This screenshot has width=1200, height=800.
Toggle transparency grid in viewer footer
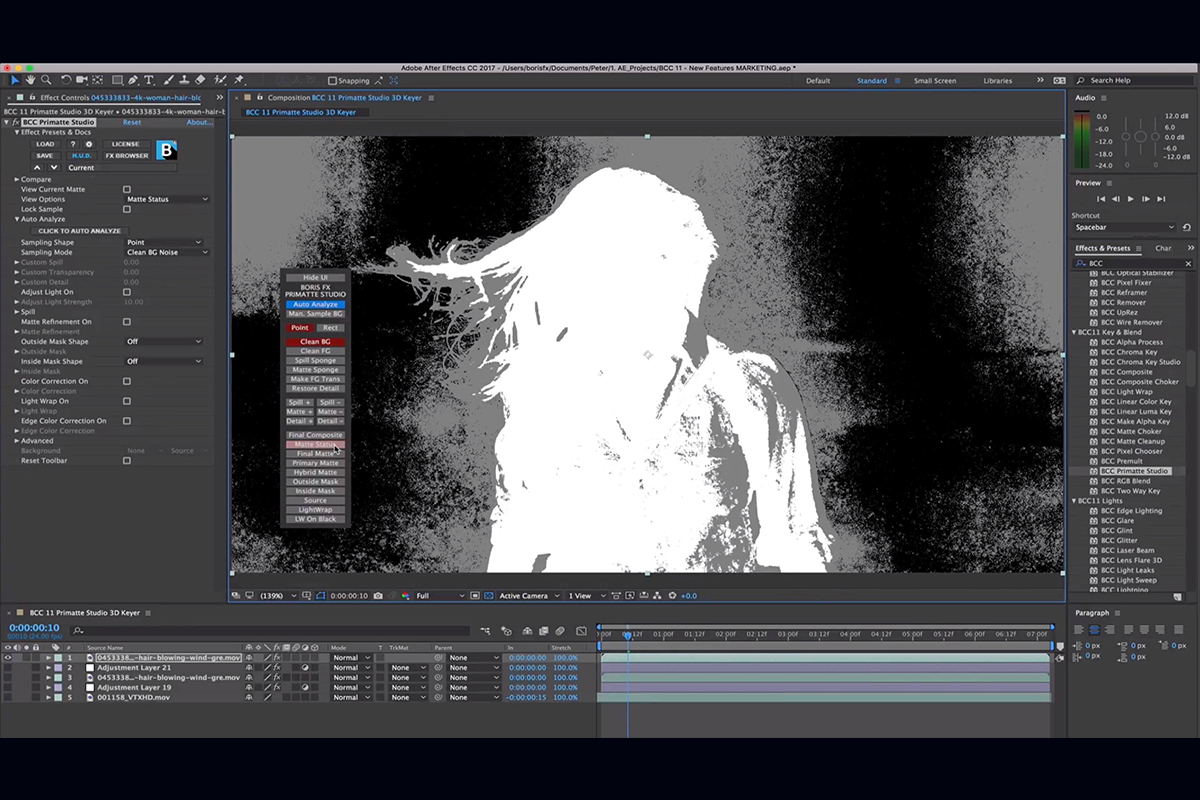(x=489, y=596)
